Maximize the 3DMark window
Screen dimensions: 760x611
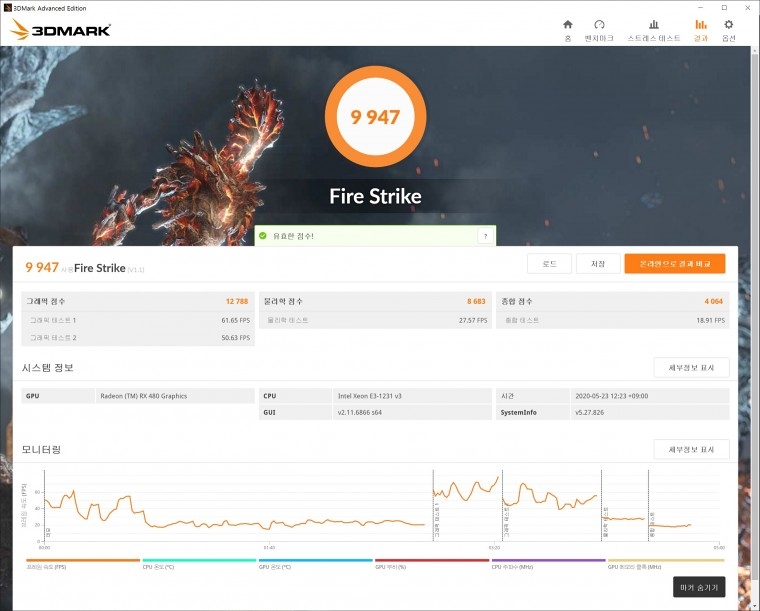click(x=724, y=8)
